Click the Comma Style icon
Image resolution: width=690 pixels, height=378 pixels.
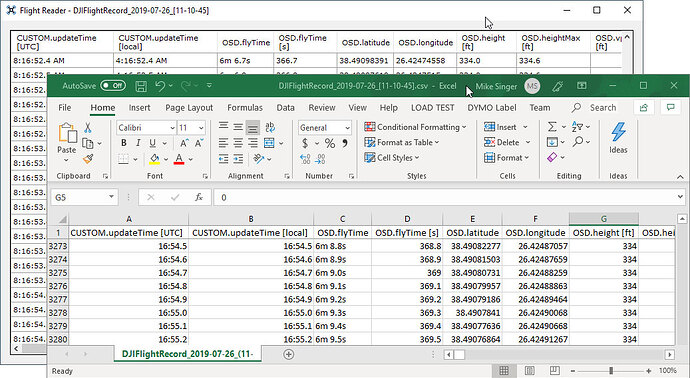pos(345,143)
